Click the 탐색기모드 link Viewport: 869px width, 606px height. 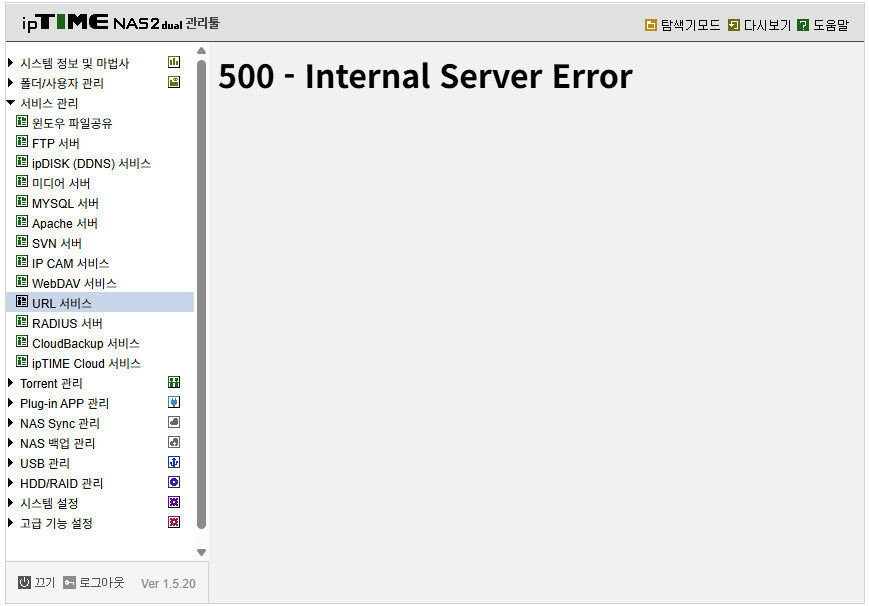point(683,25)
